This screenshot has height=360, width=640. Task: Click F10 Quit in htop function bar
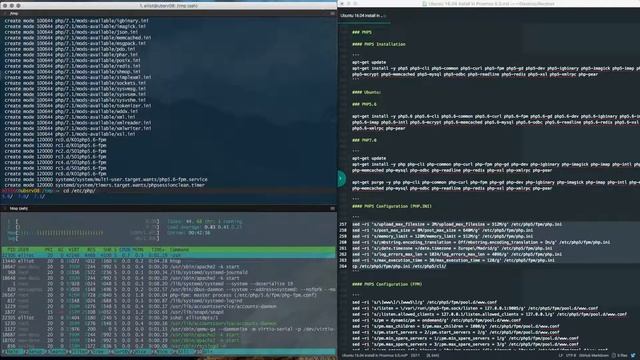tap(206, 351)
